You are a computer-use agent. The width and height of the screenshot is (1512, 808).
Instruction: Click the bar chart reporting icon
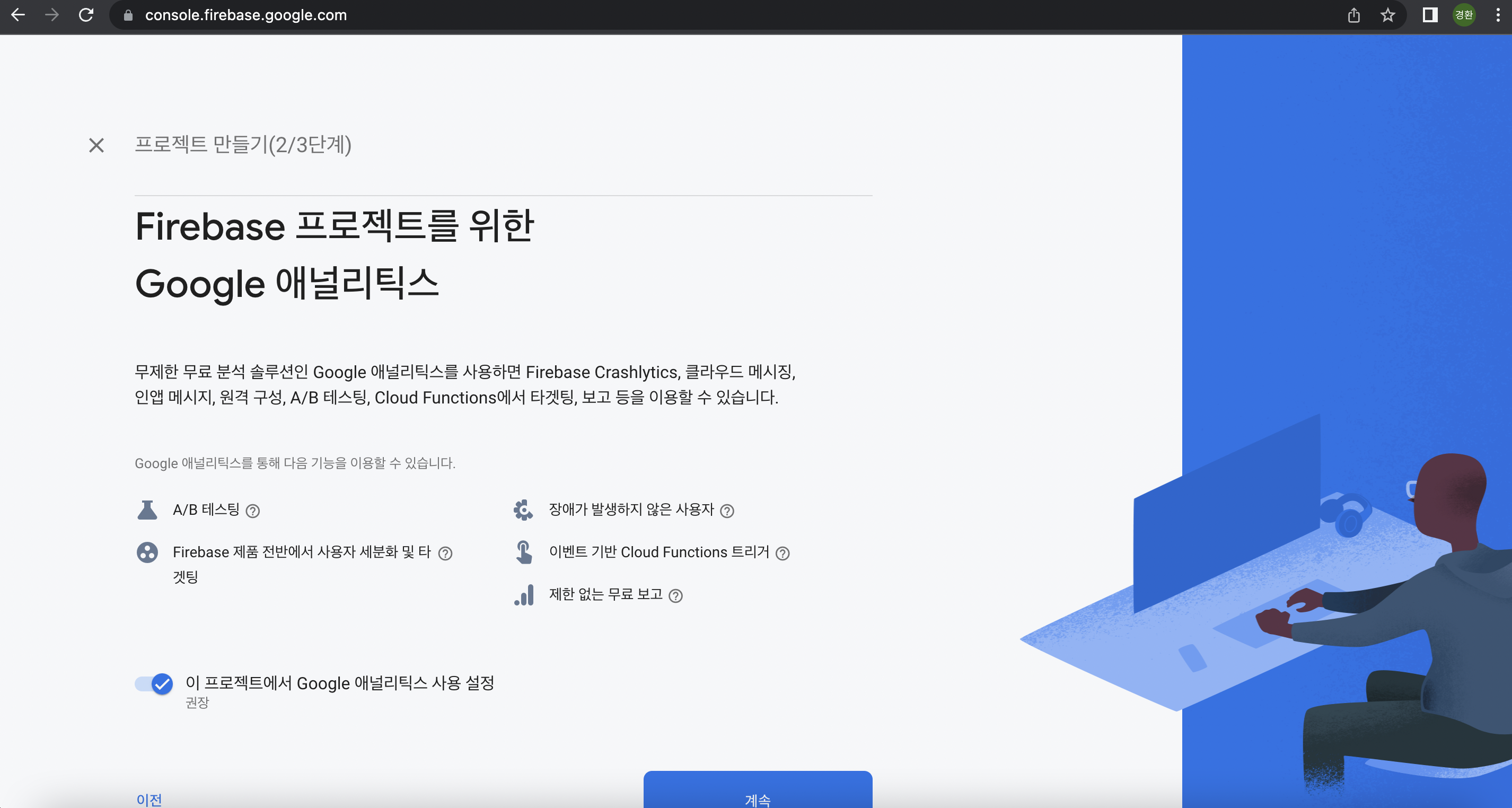point(524,594)
